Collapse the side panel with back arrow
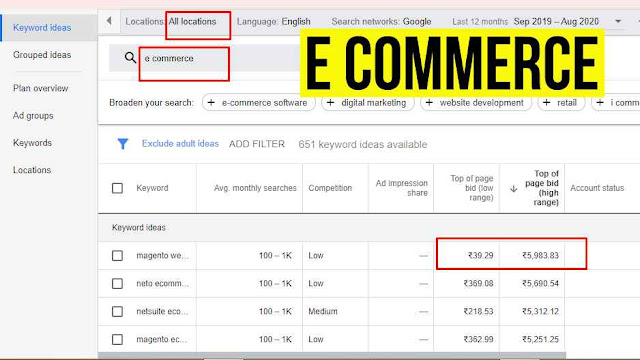The width and height of the screenshot is (640, 360). [109, 20]
